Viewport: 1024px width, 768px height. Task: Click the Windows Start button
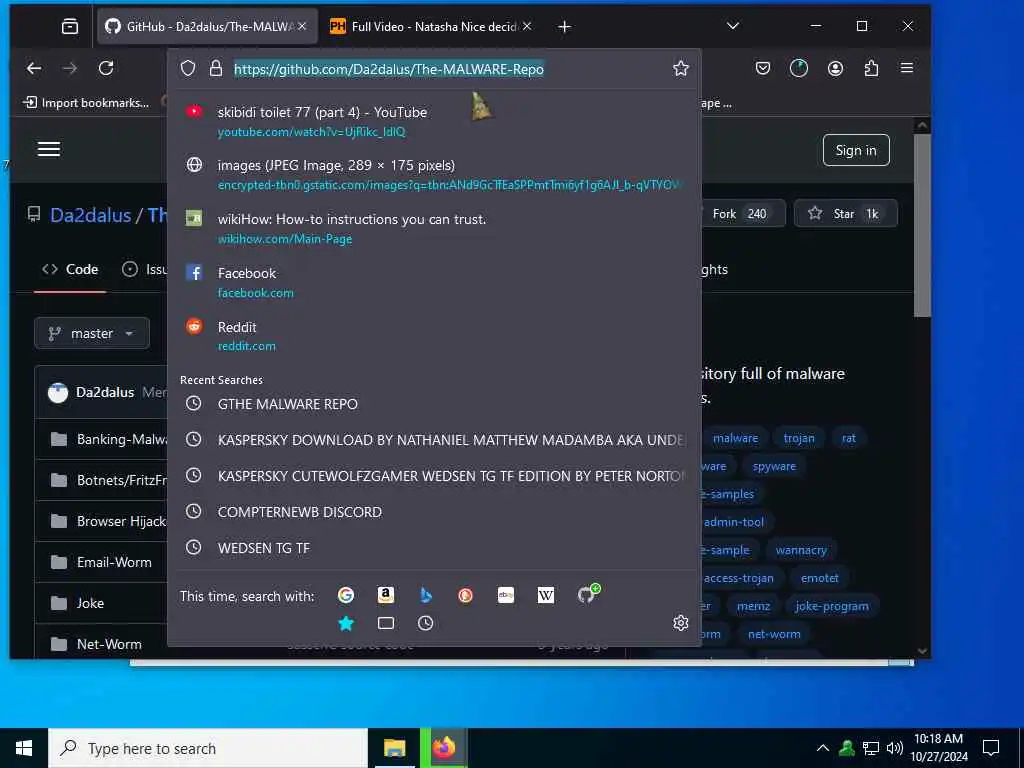tap(24, 748)
